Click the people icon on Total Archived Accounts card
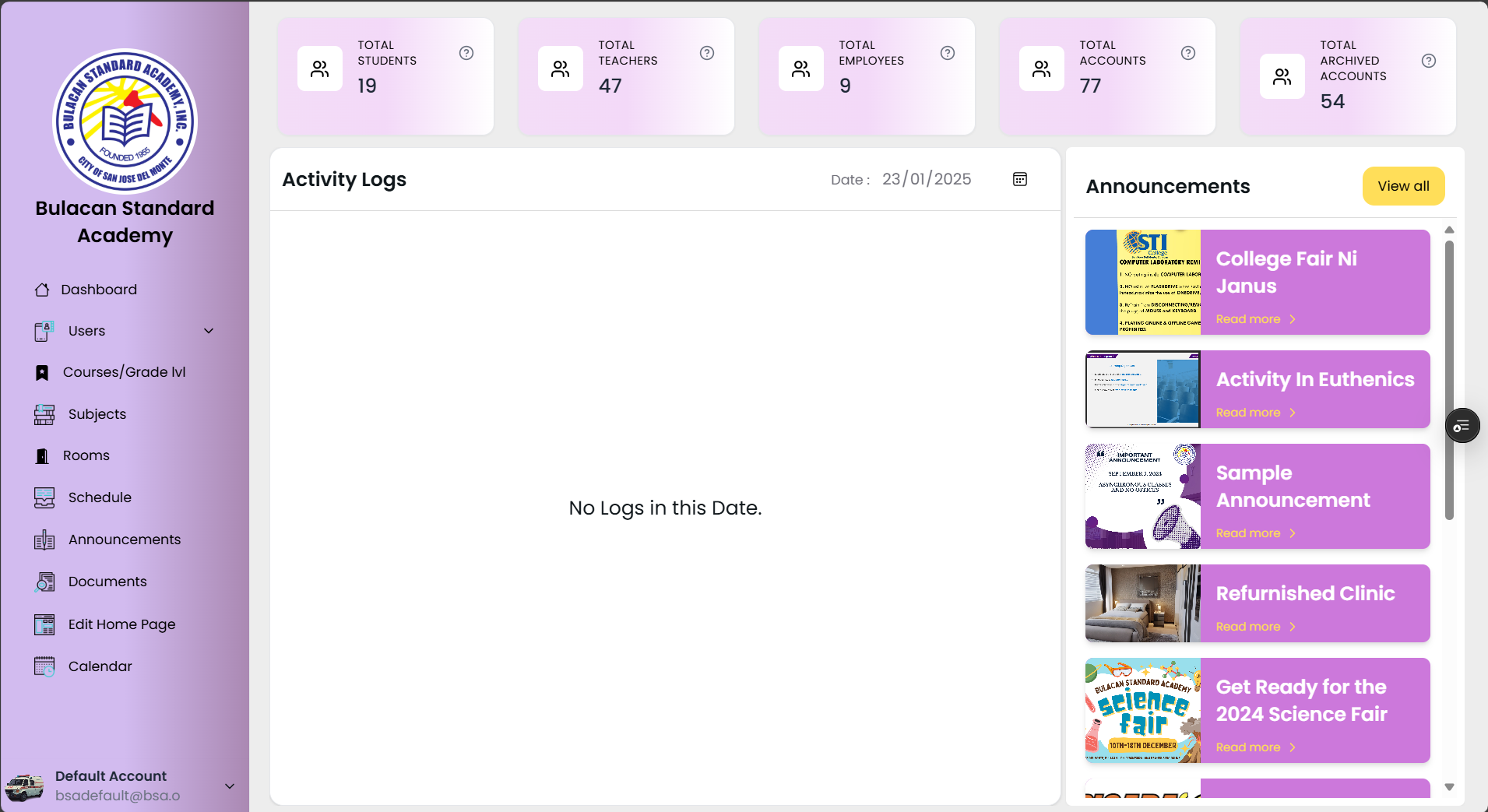The height and width of the screenshot is (812, 1488). [x=1282, y=76]
